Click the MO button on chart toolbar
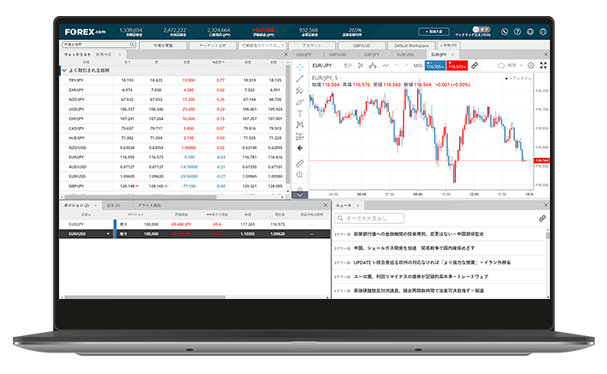This screenshot has height=374, width=607. (418, 66)
